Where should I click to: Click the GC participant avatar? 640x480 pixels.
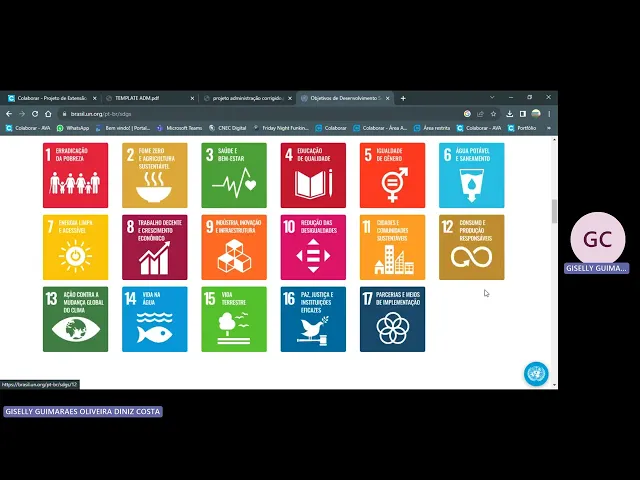pos(598,239)
